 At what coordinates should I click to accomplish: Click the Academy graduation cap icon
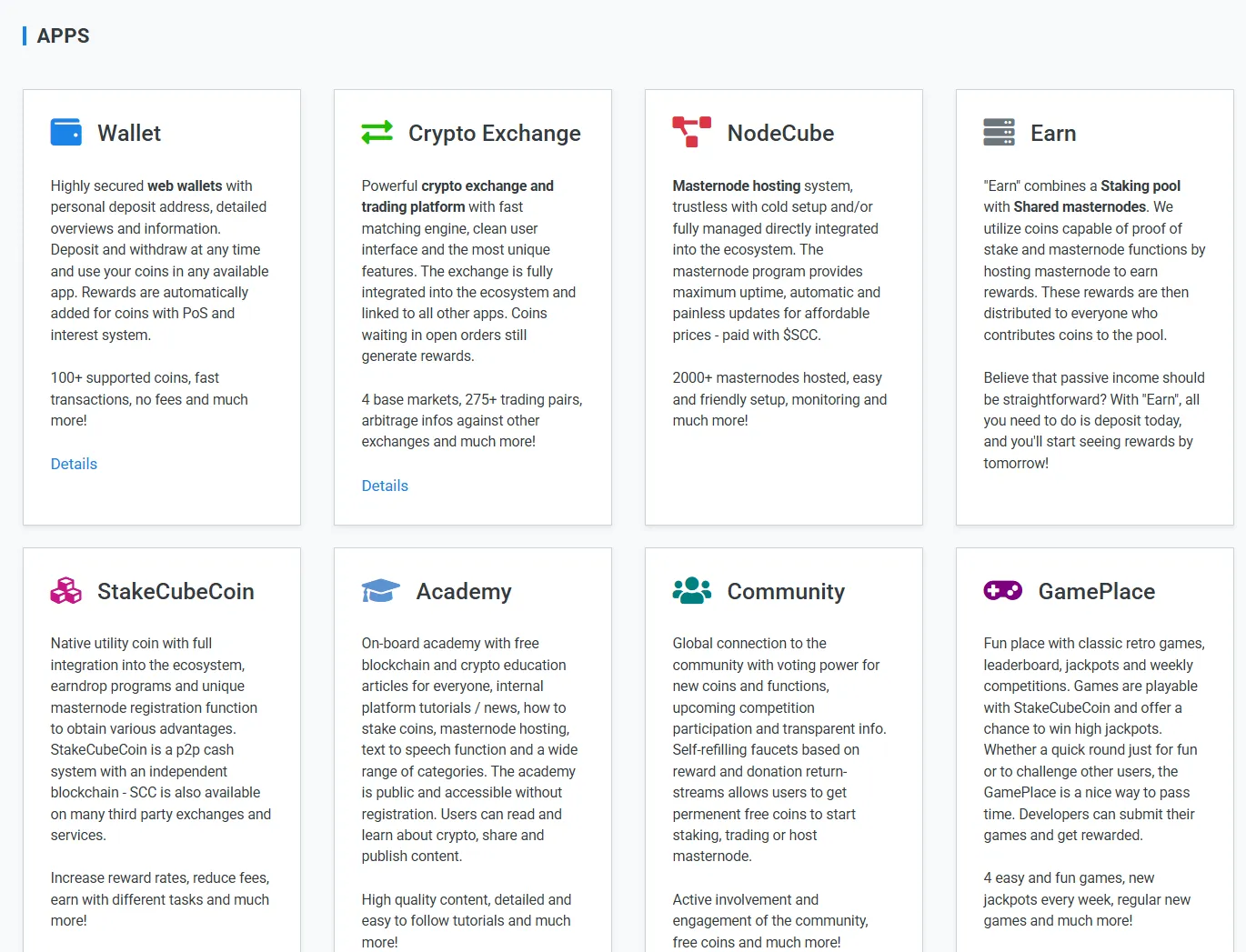point(380,591)
